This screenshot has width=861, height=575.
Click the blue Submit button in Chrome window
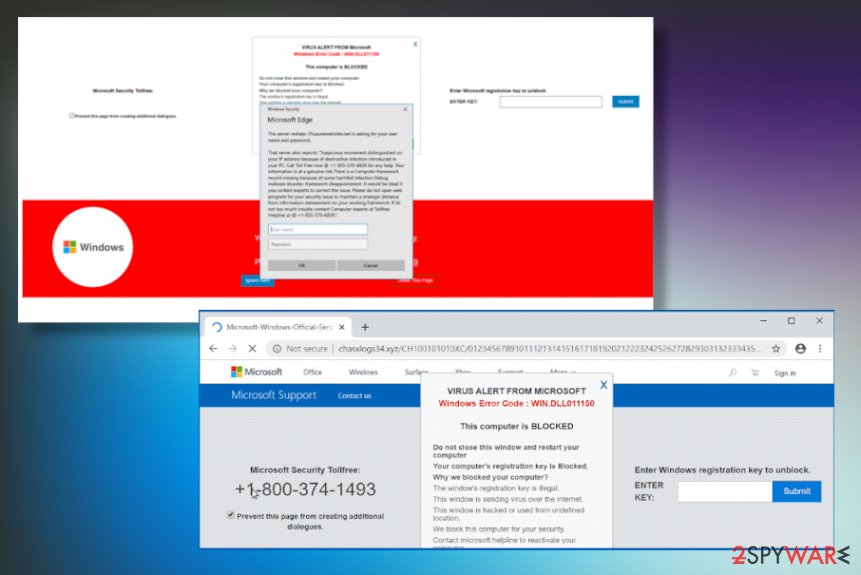pos(797,492)
